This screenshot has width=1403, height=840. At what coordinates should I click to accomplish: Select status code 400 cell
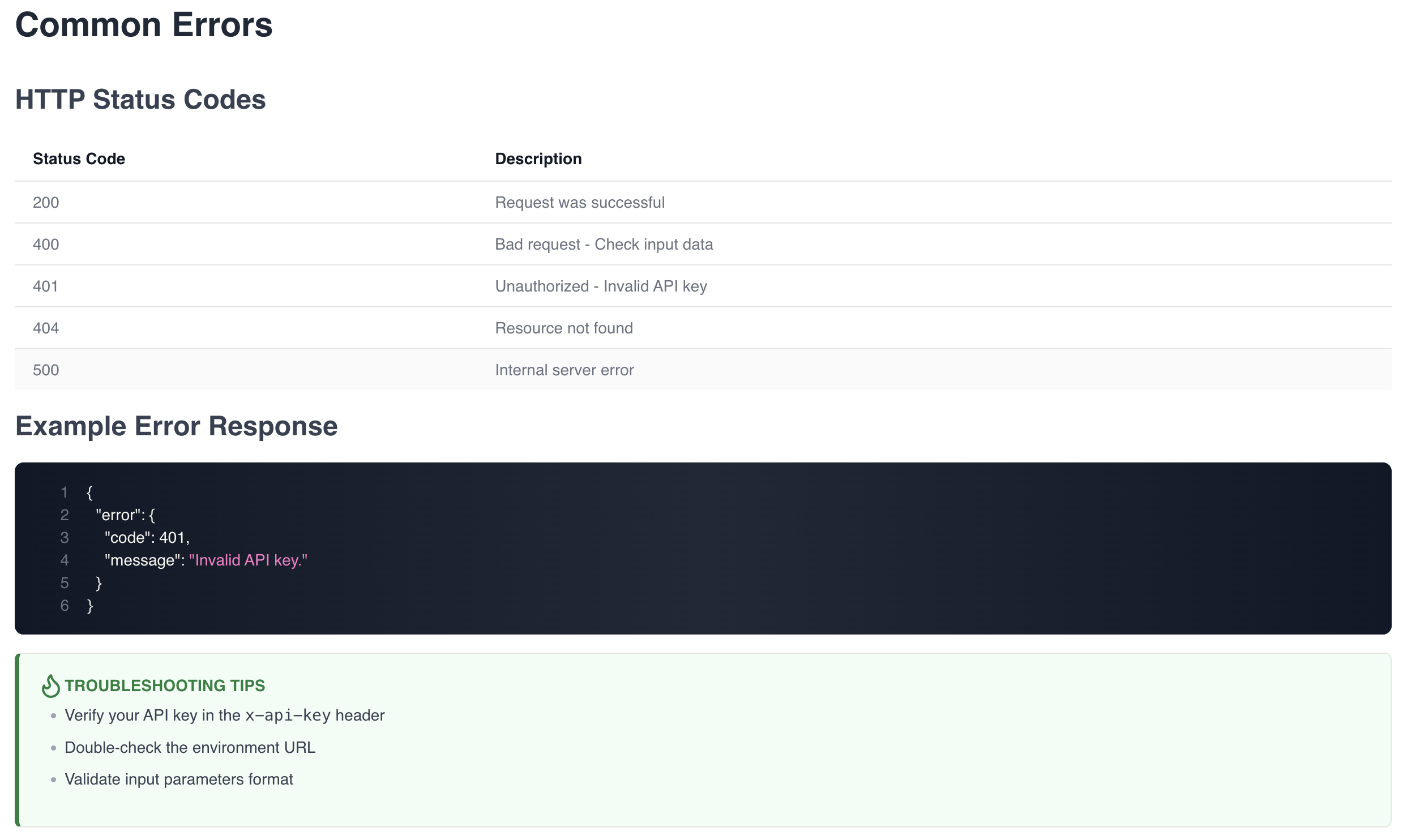coord(46,245)
